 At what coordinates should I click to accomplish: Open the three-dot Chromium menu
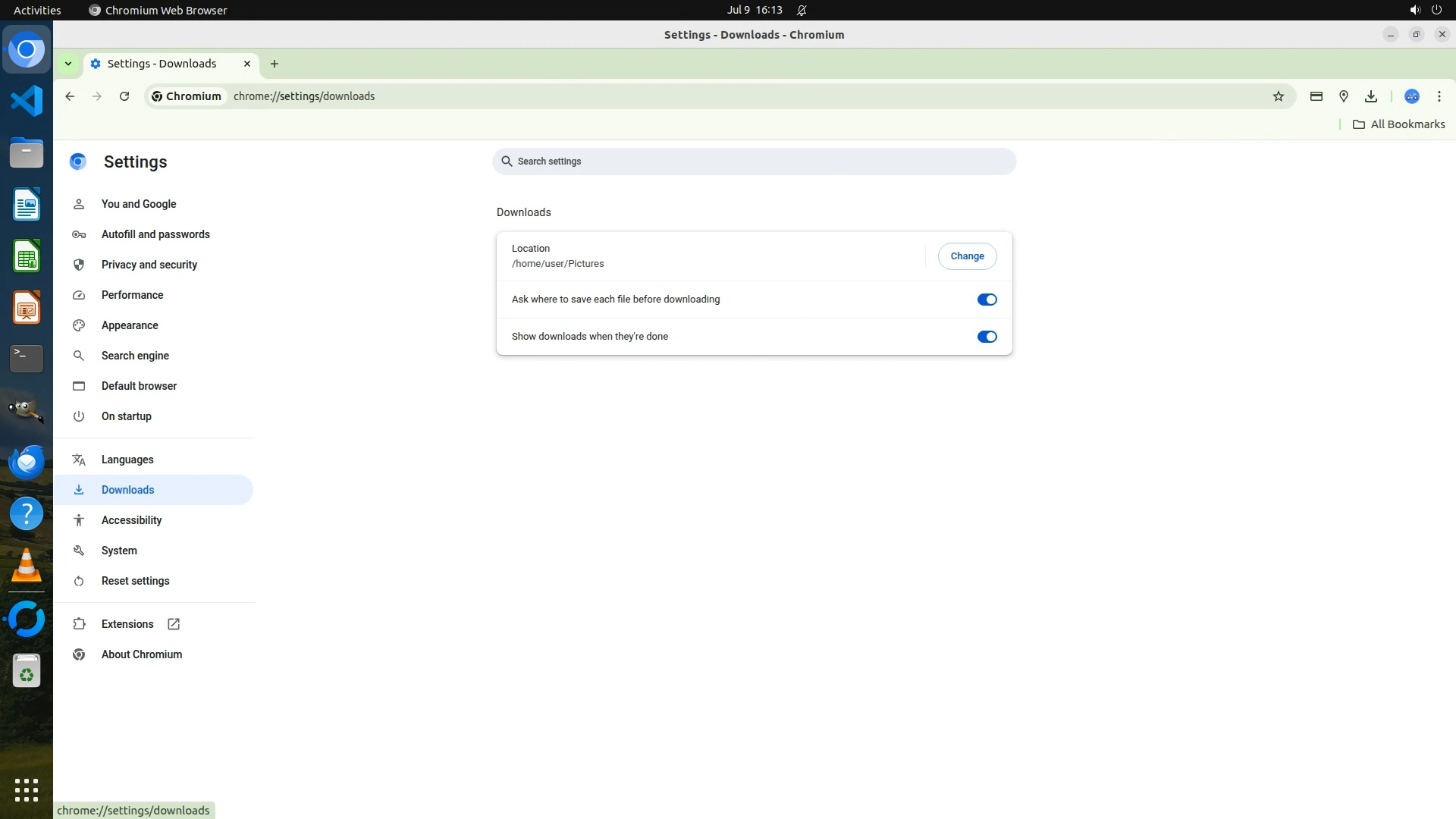tap(1439, 96)
